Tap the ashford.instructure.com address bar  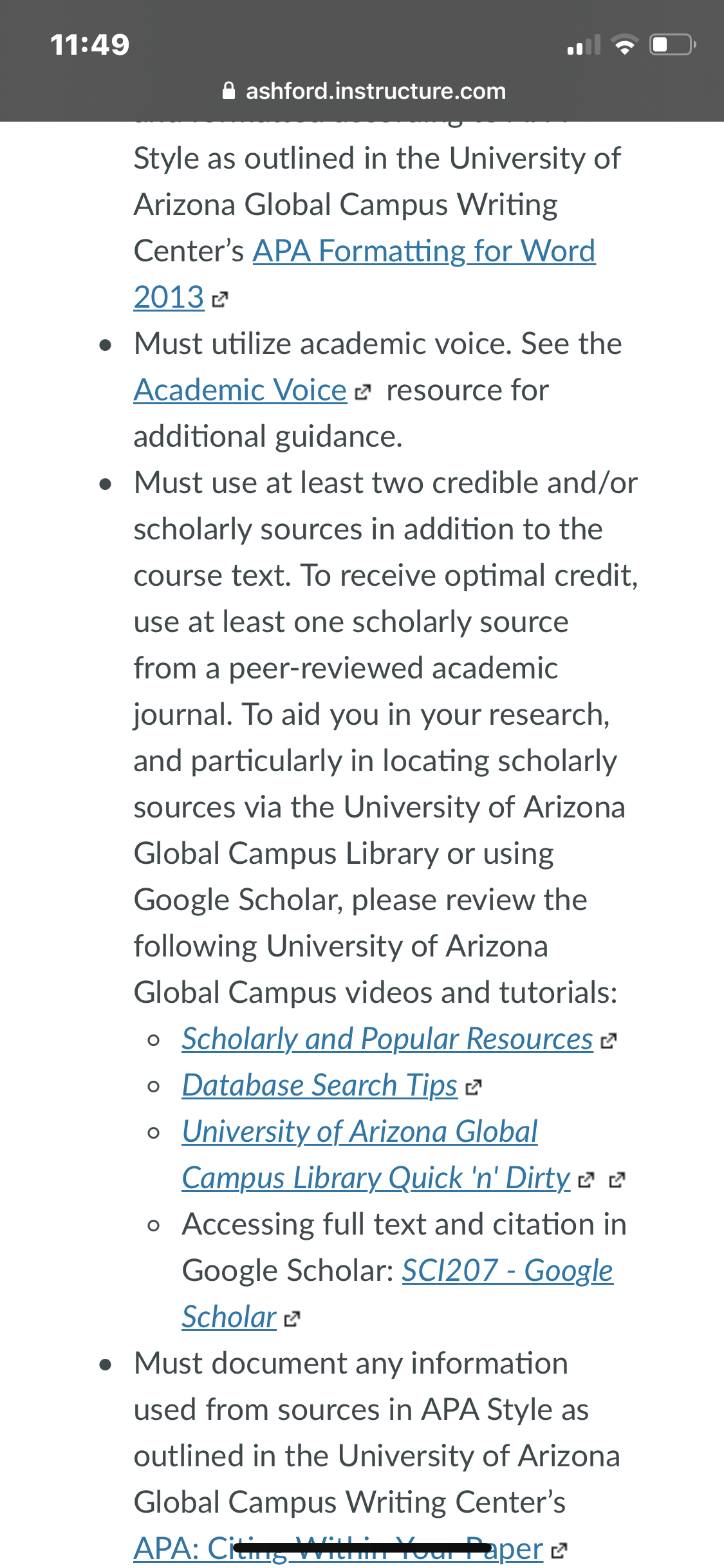364,91
